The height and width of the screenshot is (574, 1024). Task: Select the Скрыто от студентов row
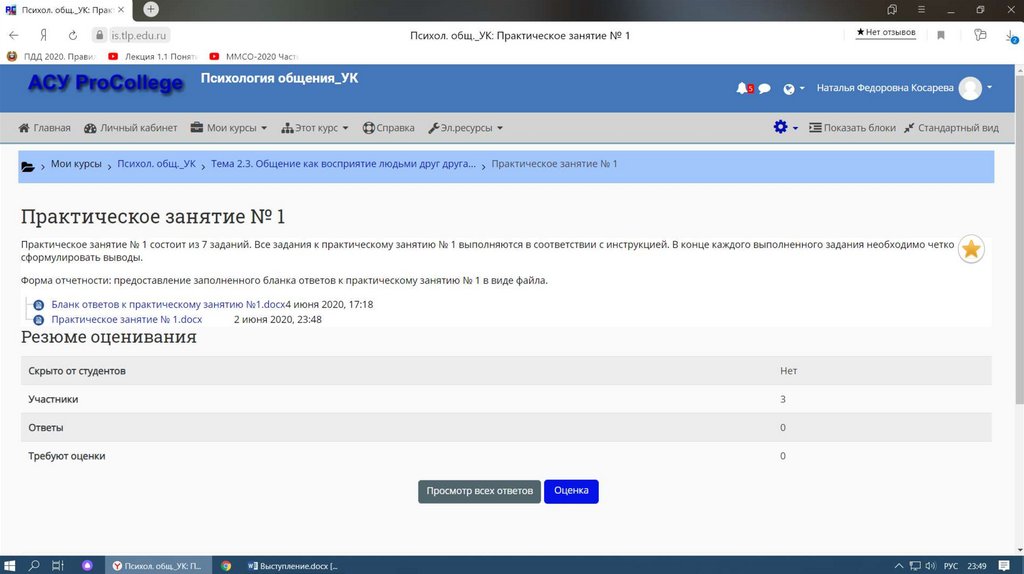point(506,370)
